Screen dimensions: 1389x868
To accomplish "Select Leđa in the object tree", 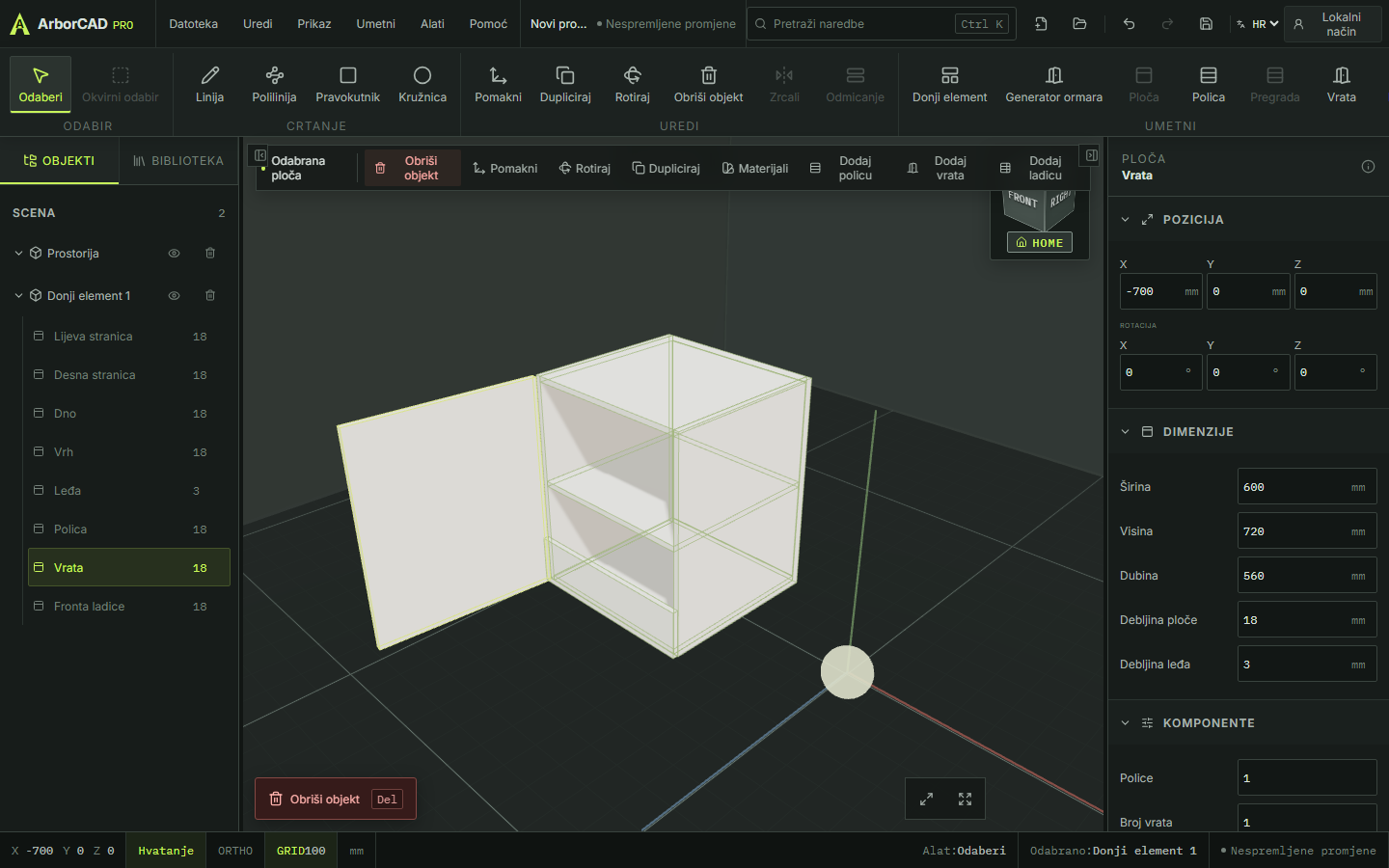I will click(x=129, y=490).
